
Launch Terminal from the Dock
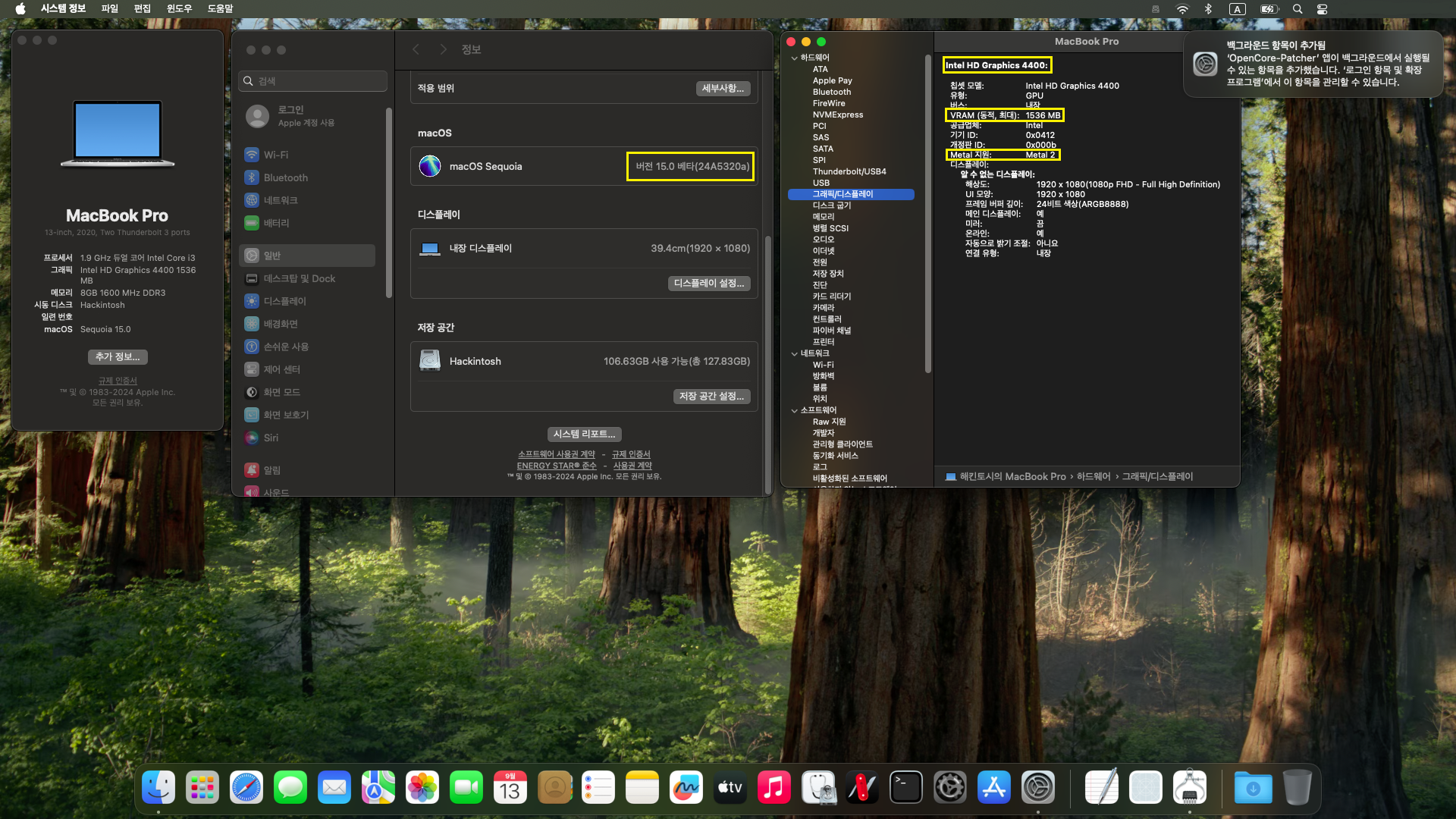906,788
